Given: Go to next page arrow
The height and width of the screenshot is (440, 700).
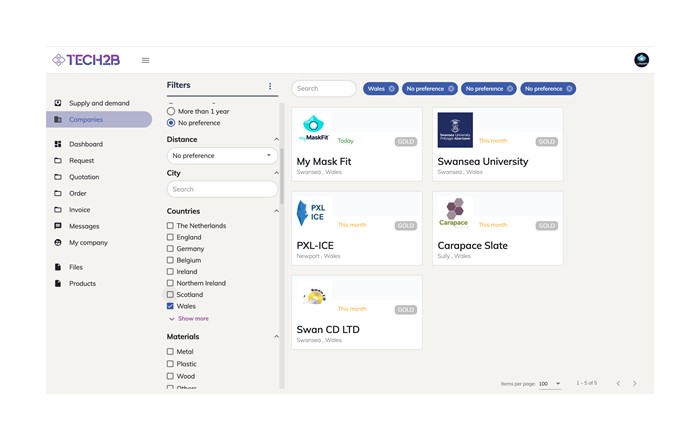Looking at the screenshot, I should point(634,383).
